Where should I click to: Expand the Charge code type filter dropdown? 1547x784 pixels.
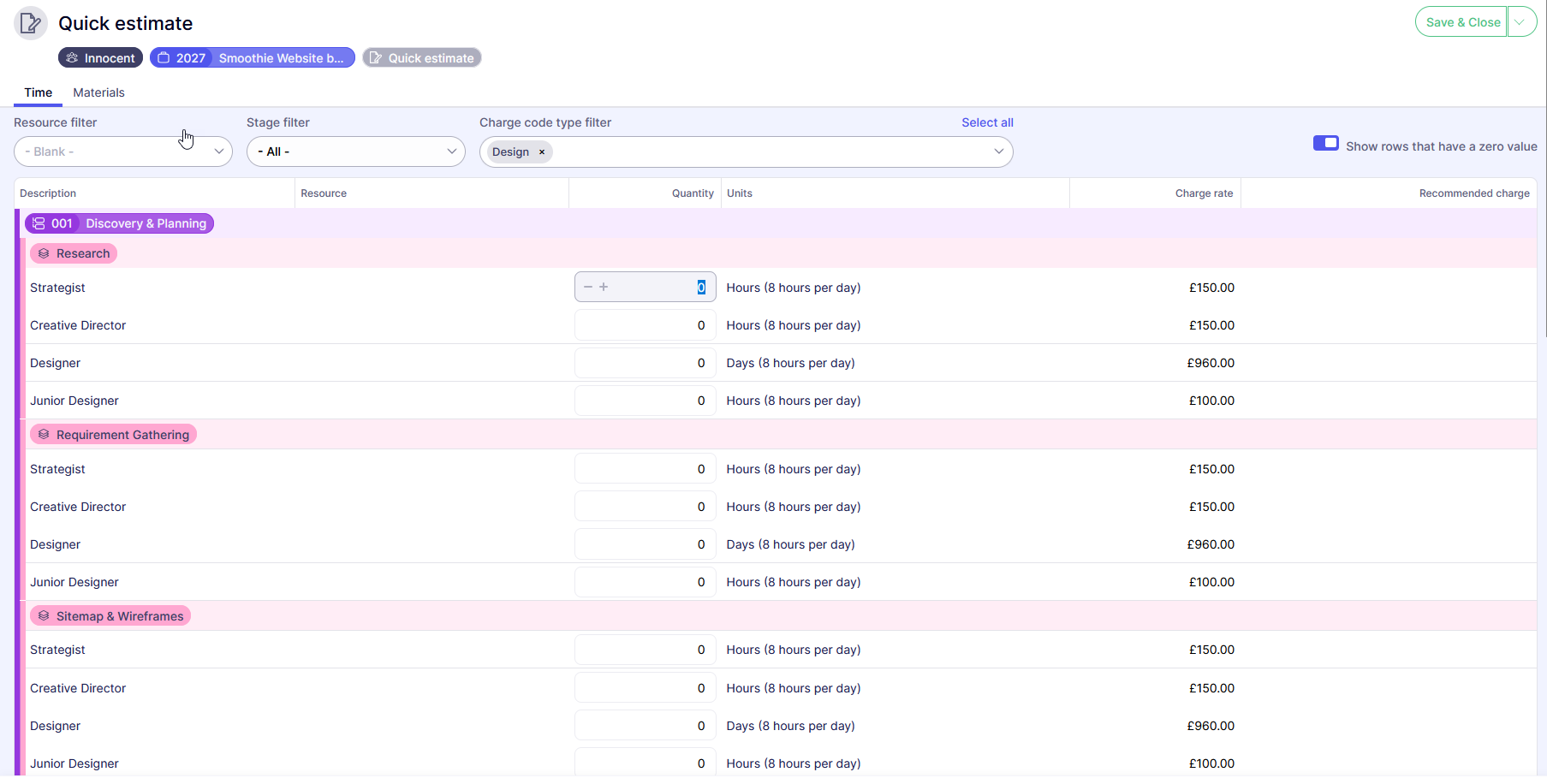point(998,151)
